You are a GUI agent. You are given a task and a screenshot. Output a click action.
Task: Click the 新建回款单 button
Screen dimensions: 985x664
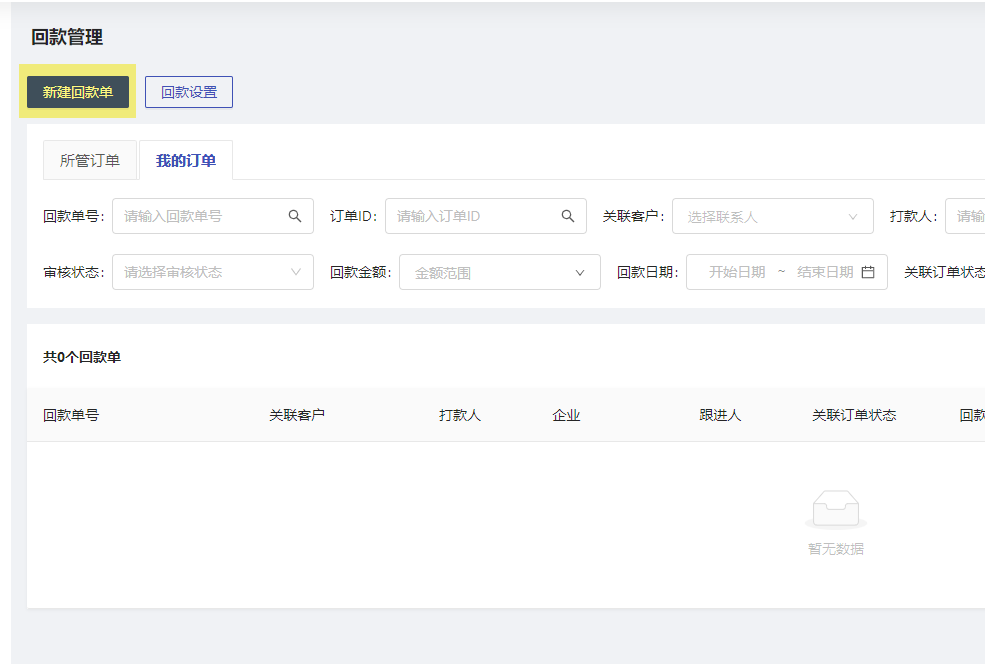[78, 92]
